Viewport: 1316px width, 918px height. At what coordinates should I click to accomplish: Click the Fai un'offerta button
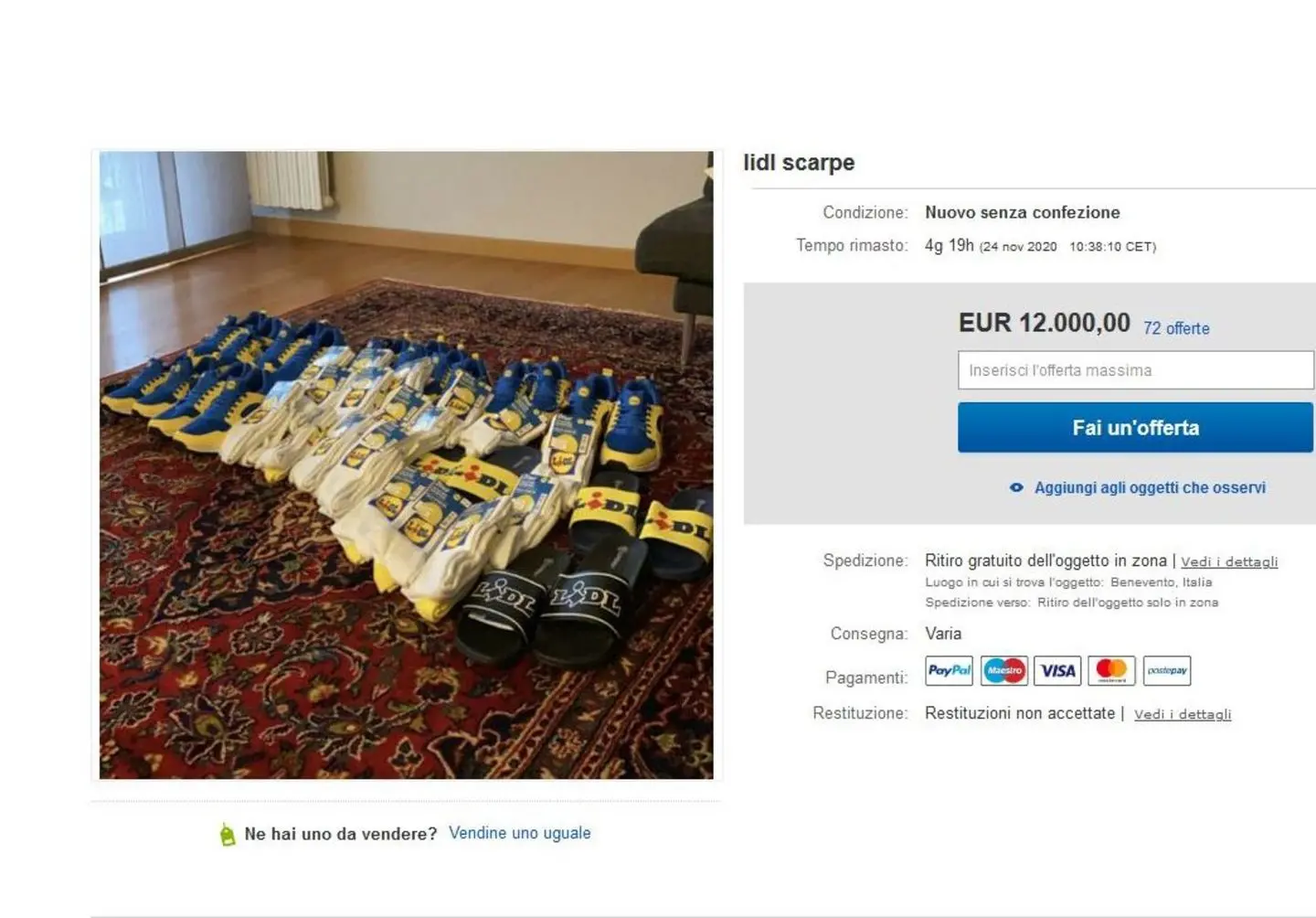tap(1135, 428)
